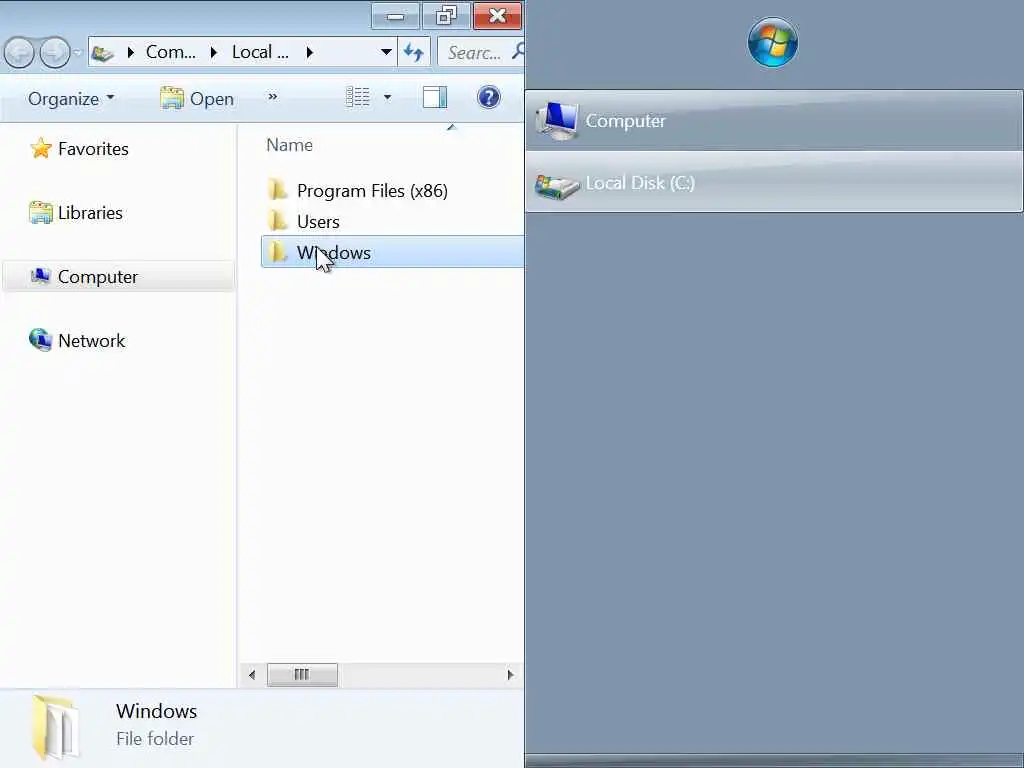
Task: Click the Favorites star icon
Action: tap(40, 148)
